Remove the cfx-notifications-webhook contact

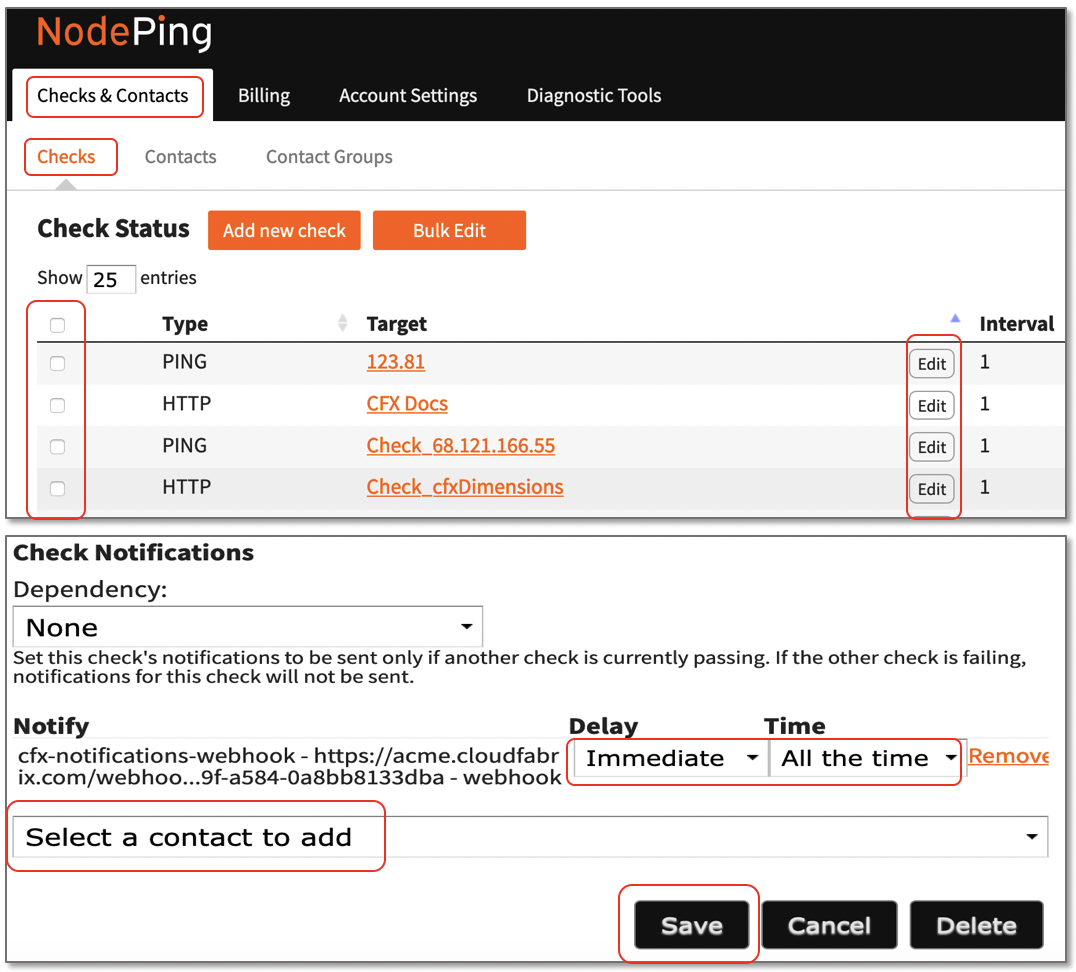(x=1008, y=757)
